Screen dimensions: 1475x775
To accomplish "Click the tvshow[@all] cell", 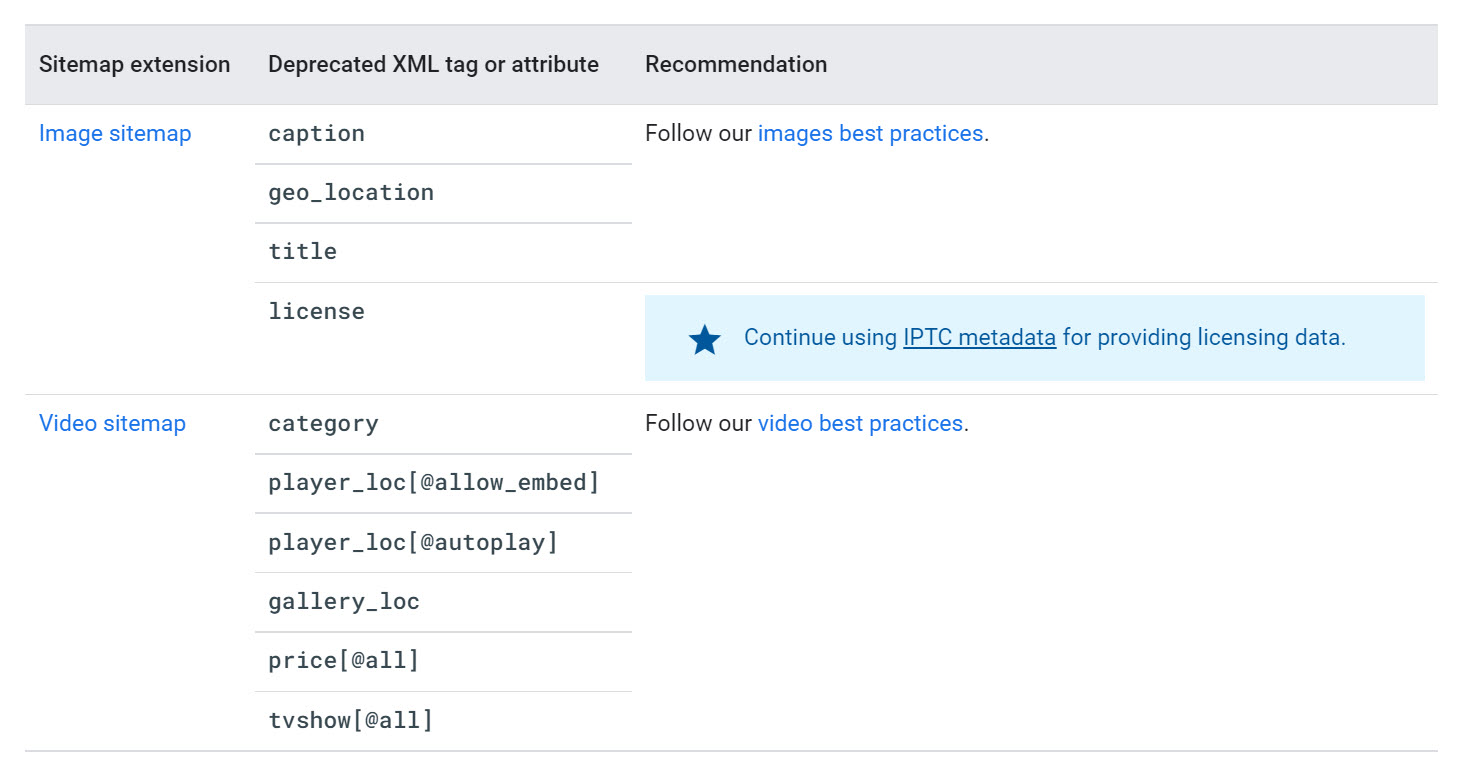I will click(x=351, y=720).
